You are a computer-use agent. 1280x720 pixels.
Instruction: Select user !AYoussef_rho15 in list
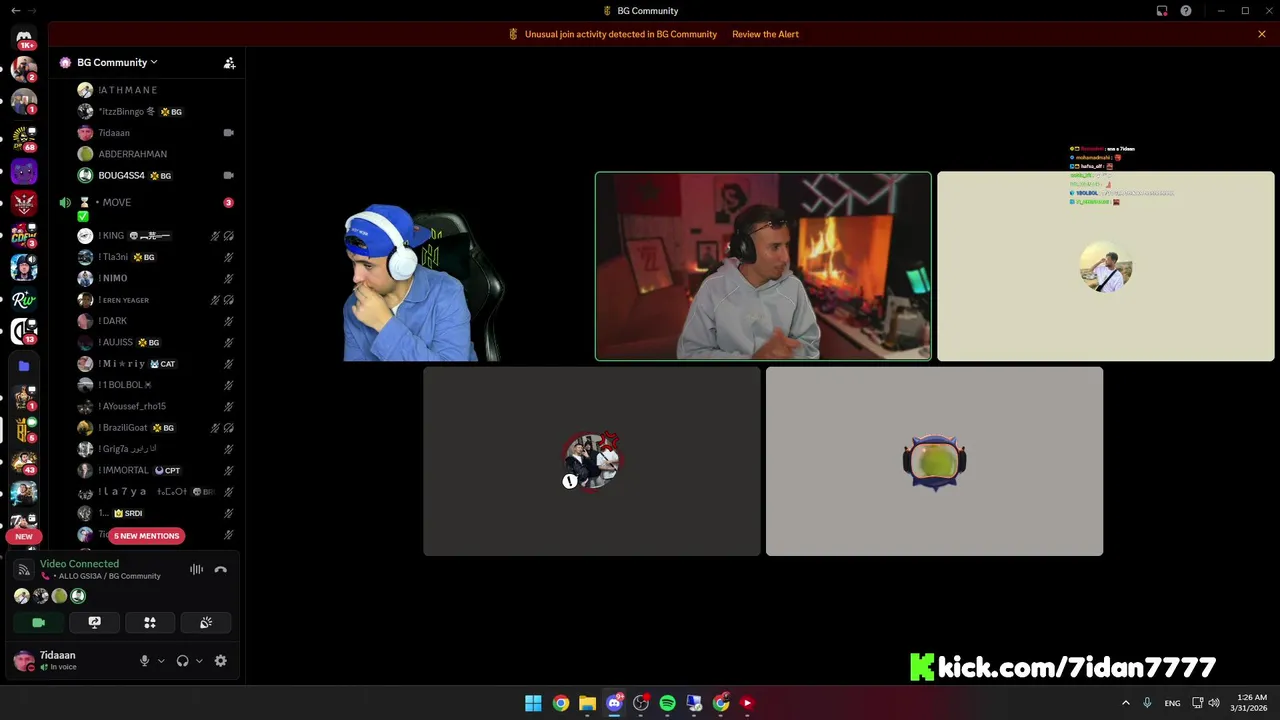point(158,406)
